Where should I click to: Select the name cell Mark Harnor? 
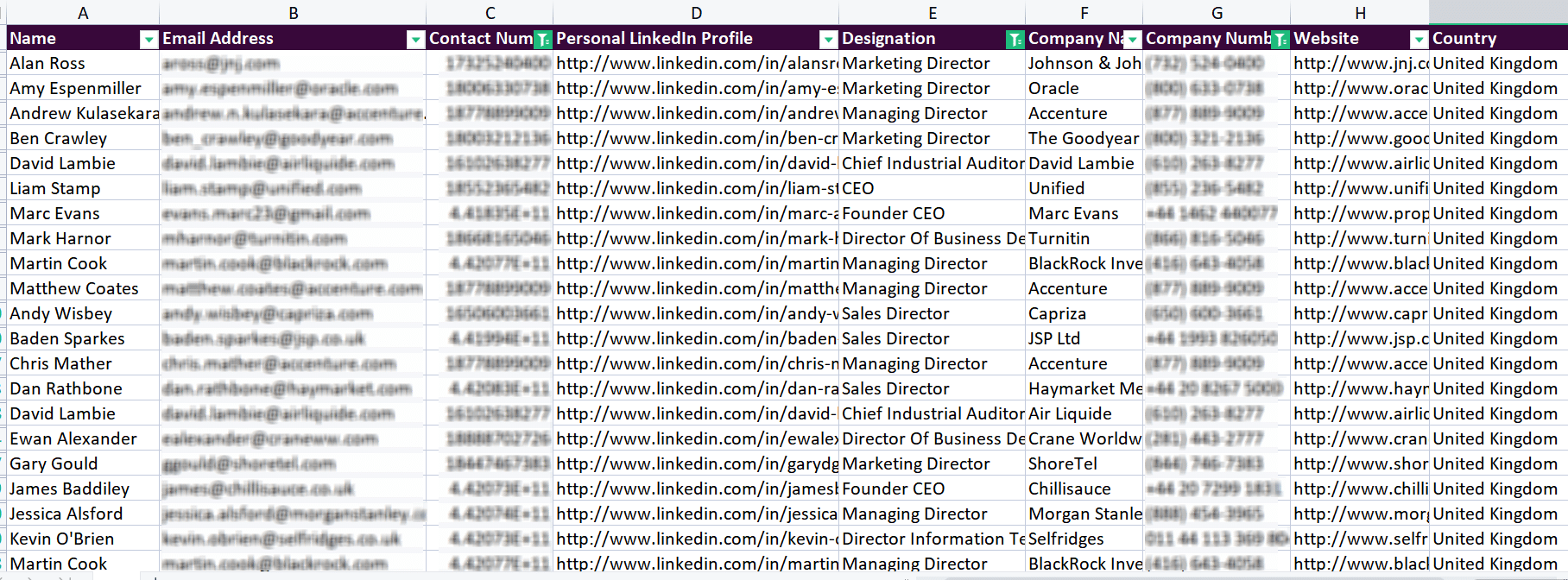point(83,238)
